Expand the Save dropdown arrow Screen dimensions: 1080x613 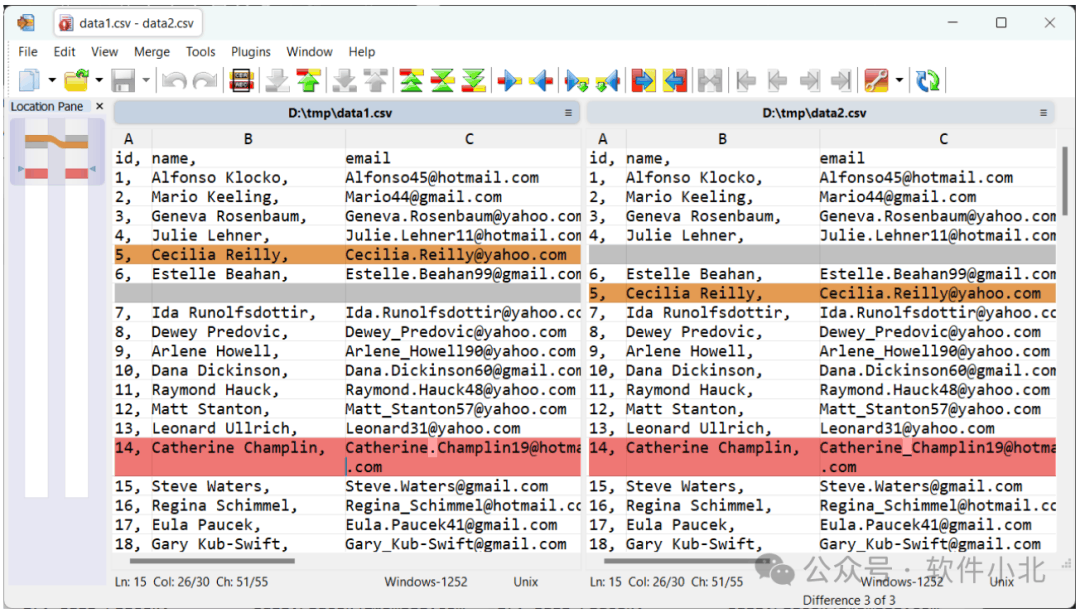[x=146, y=81]
